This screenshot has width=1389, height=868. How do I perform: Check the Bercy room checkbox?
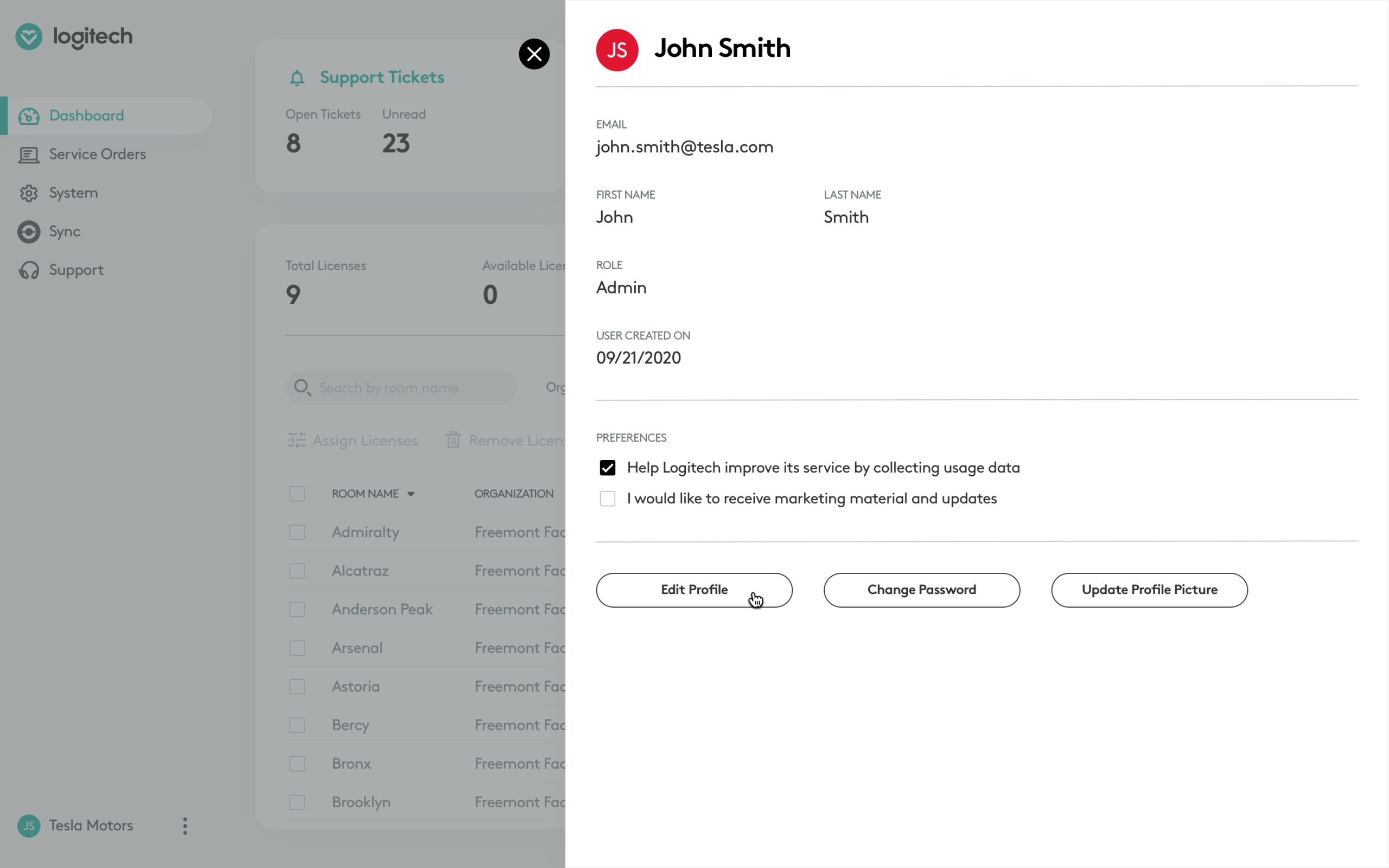[297, 725]
